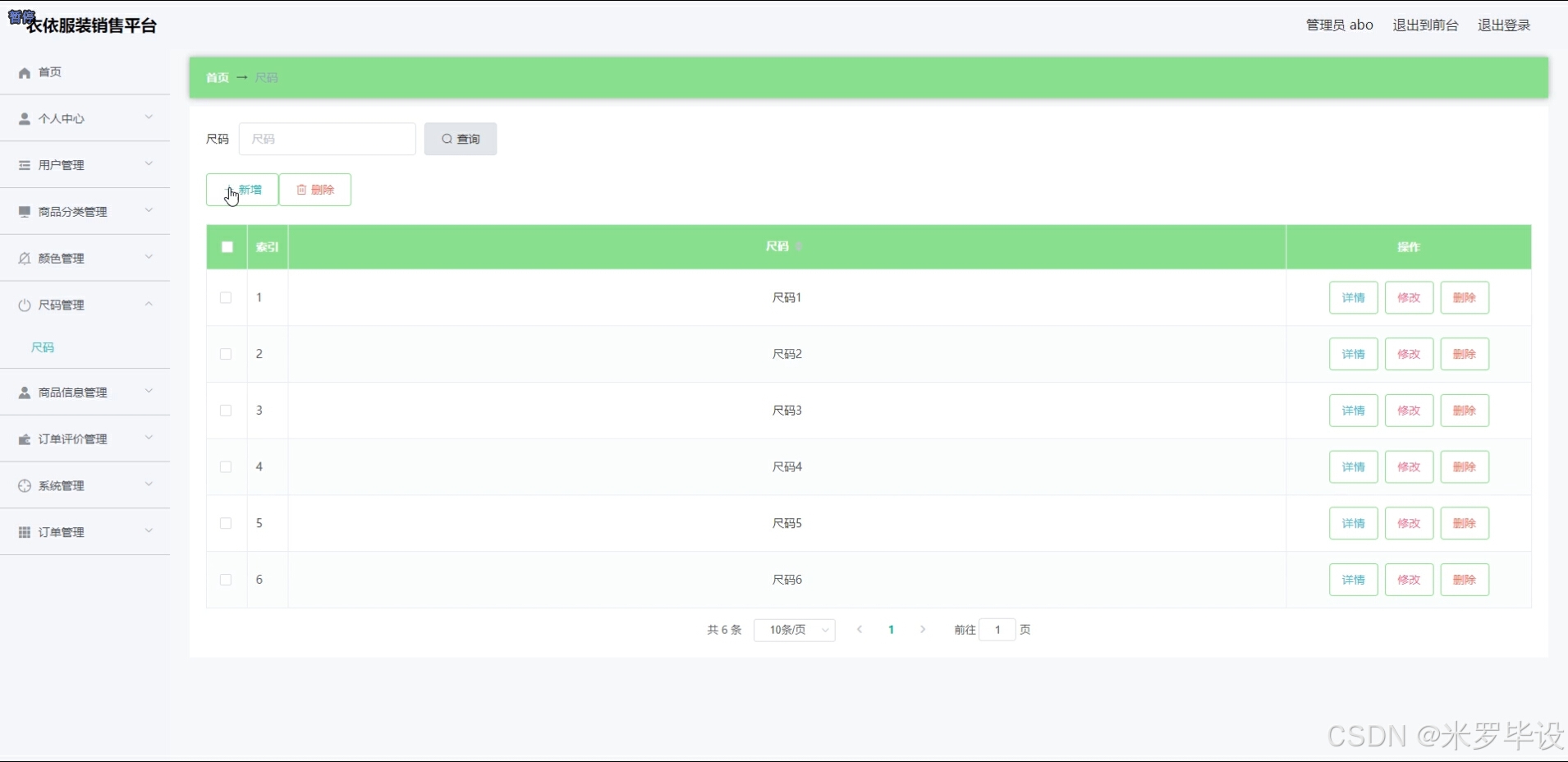Check the box for row 尺码2
This screenshot has width=1568, height=762.
[x=226, y=354]
